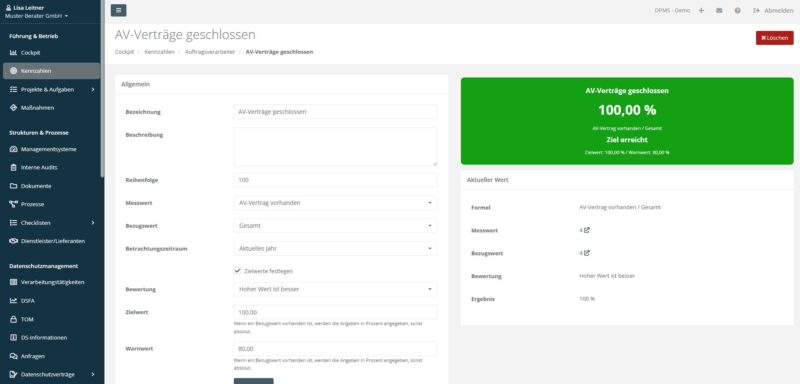Toggle the Zielwerte festlegen checkbox
800x384 pixels.
click(237, 271)
